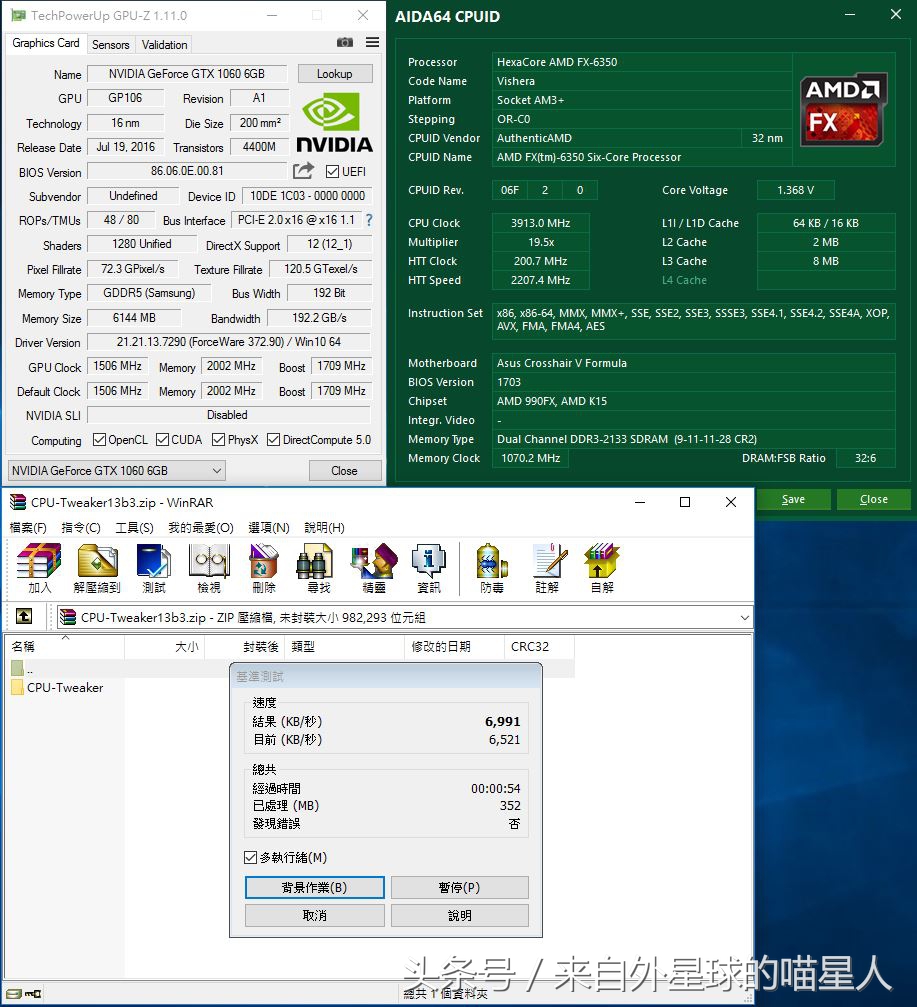Click the BIOS export share icon in GPU-Z
Image resolution: width=917 pixels, height=1007 pixels.
coord(303,171)
